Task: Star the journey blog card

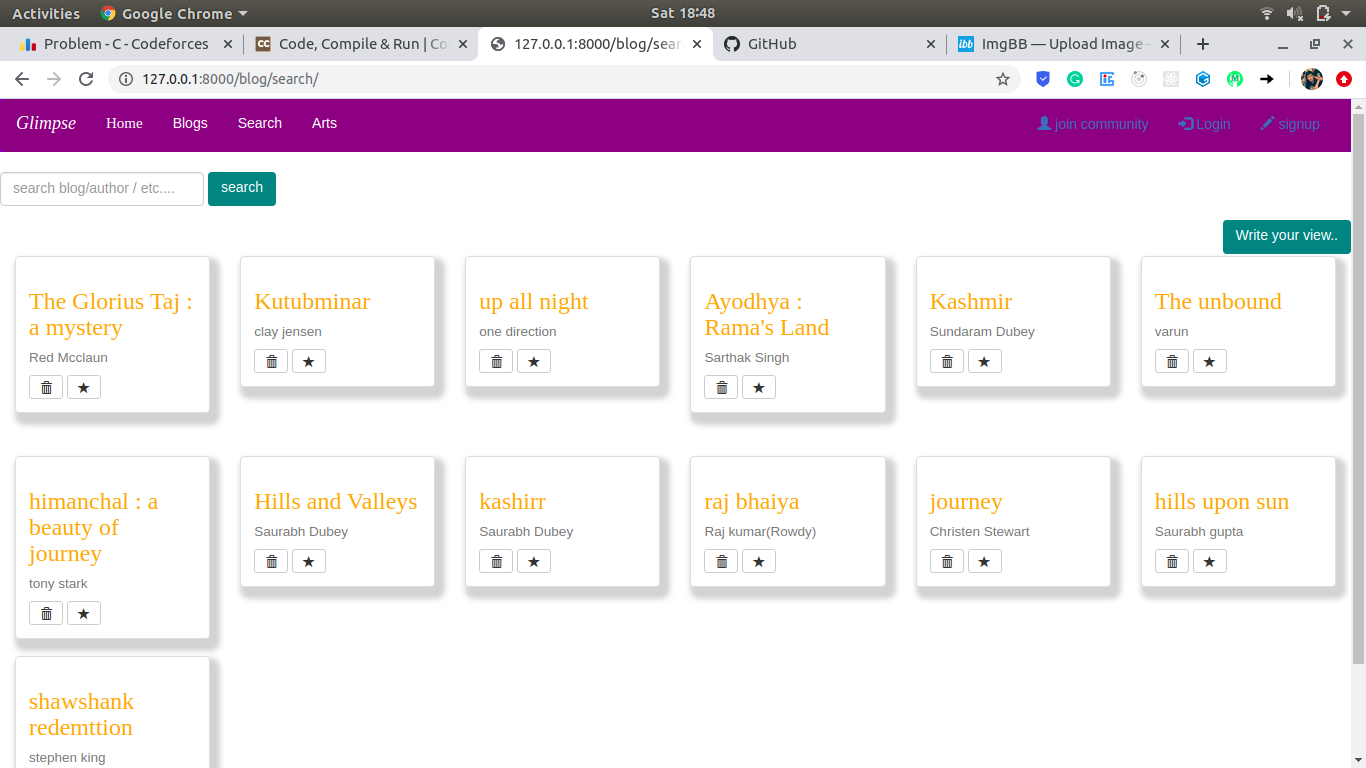Action: (985, 561)
